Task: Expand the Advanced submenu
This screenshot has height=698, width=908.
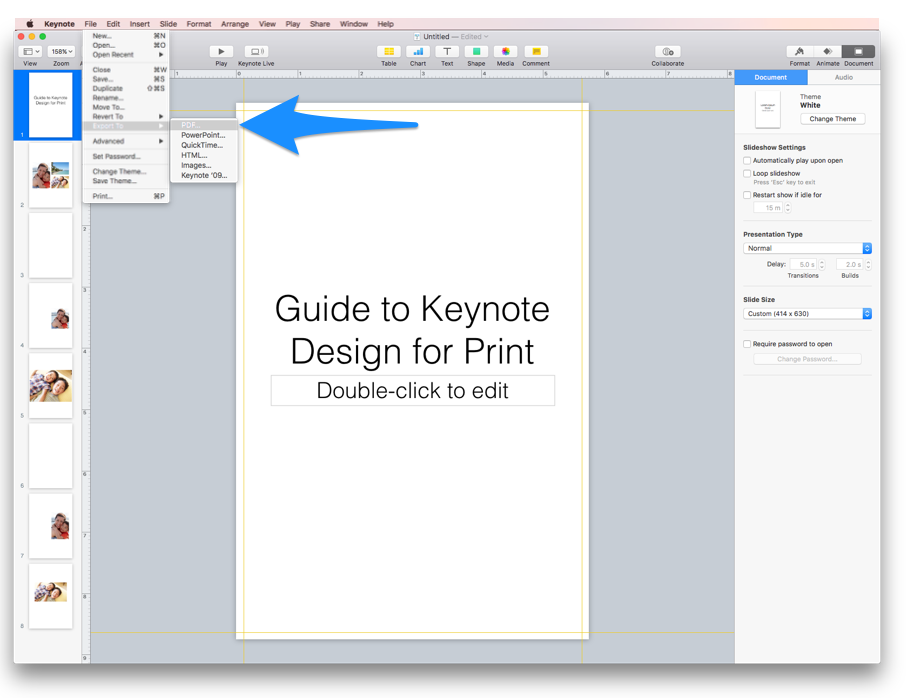Action: click(126, 141)
